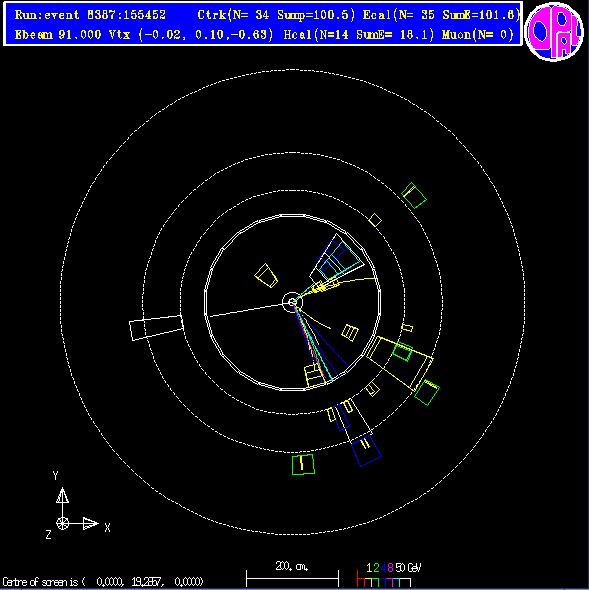The image size is (589, 590).
Task: Click the Hcal N=14 summary text
Action: (358, 35)
